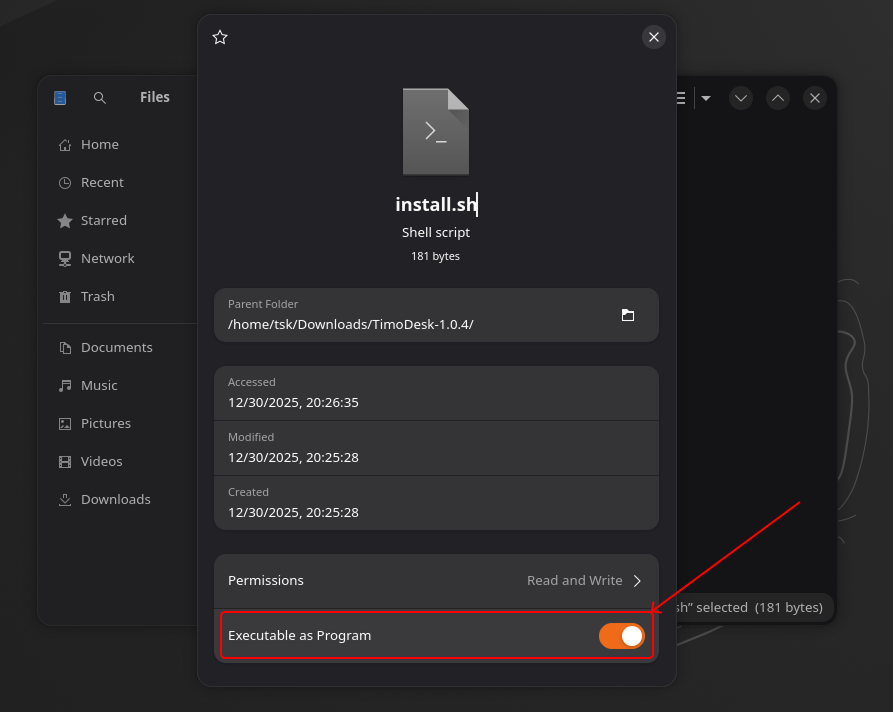Click the up chevron button in Files header
Screen dimensions: 893x712
[778, 98]
